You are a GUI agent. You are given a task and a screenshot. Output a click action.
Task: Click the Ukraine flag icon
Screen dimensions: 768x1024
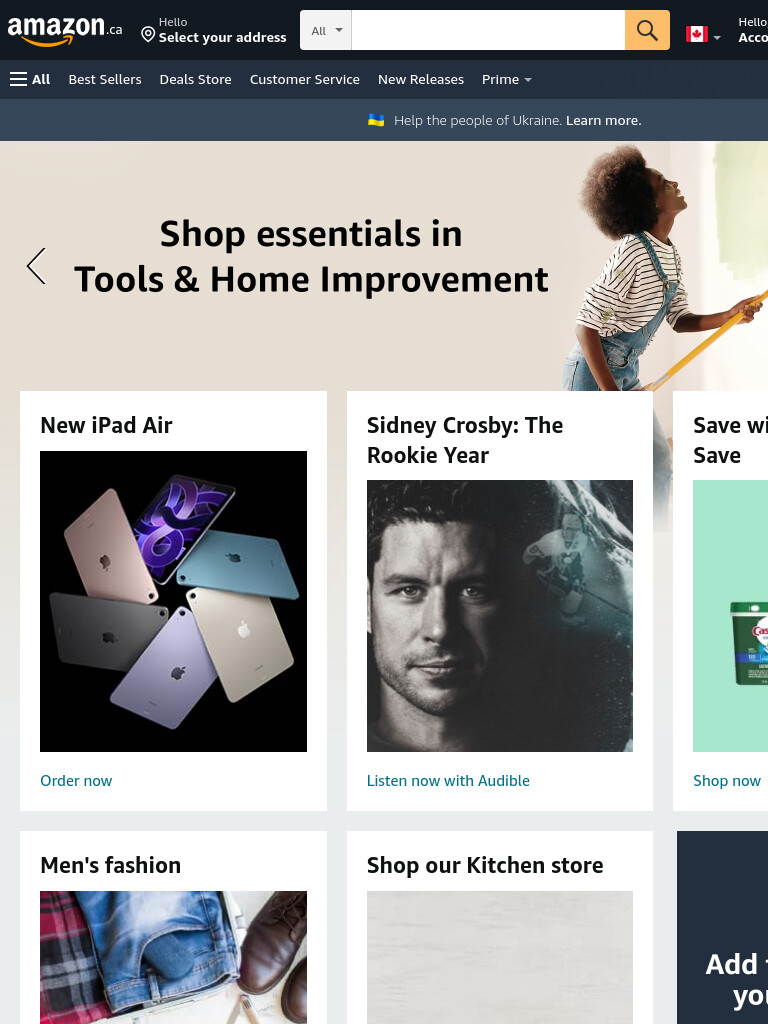[x=376, y=120]
